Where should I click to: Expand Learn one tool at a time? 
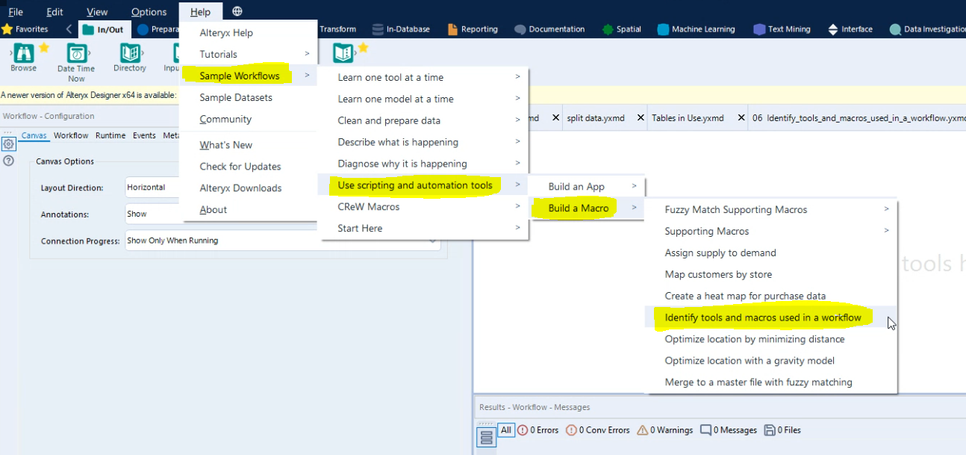tap(423, 78)
